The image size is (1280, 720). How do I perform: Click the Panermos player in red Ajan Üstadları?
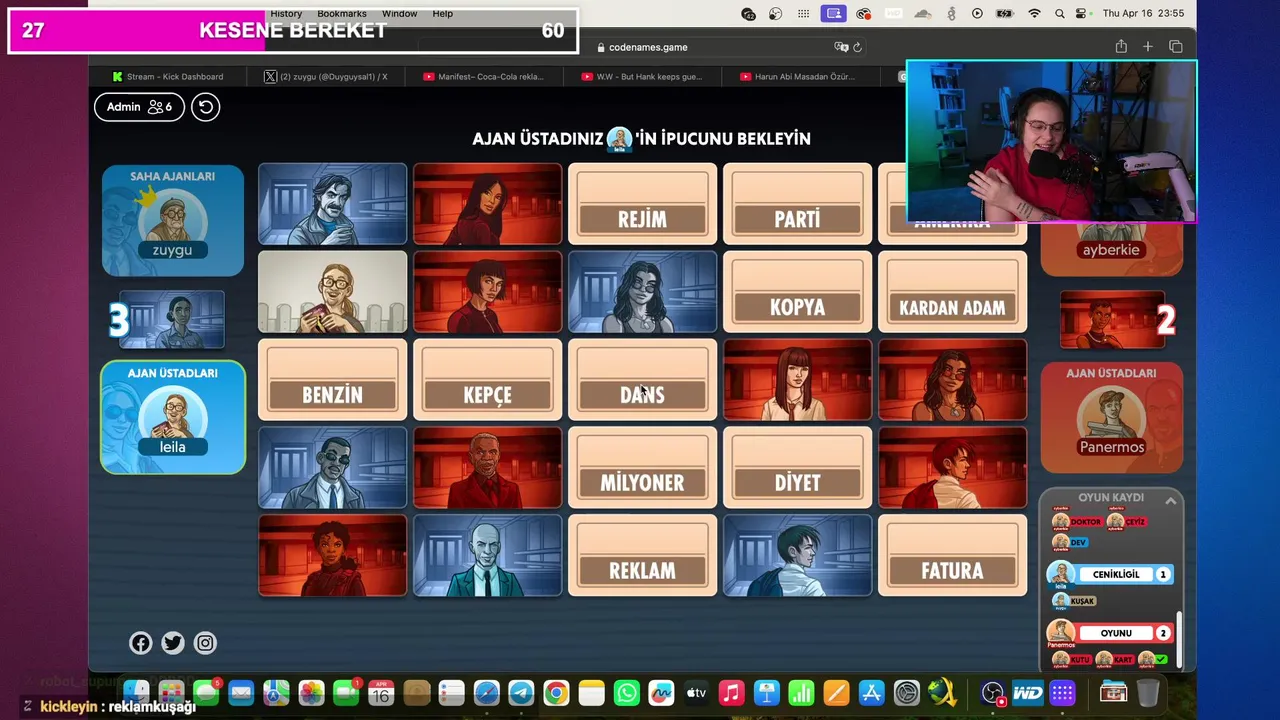click(x=1111, y=422)
